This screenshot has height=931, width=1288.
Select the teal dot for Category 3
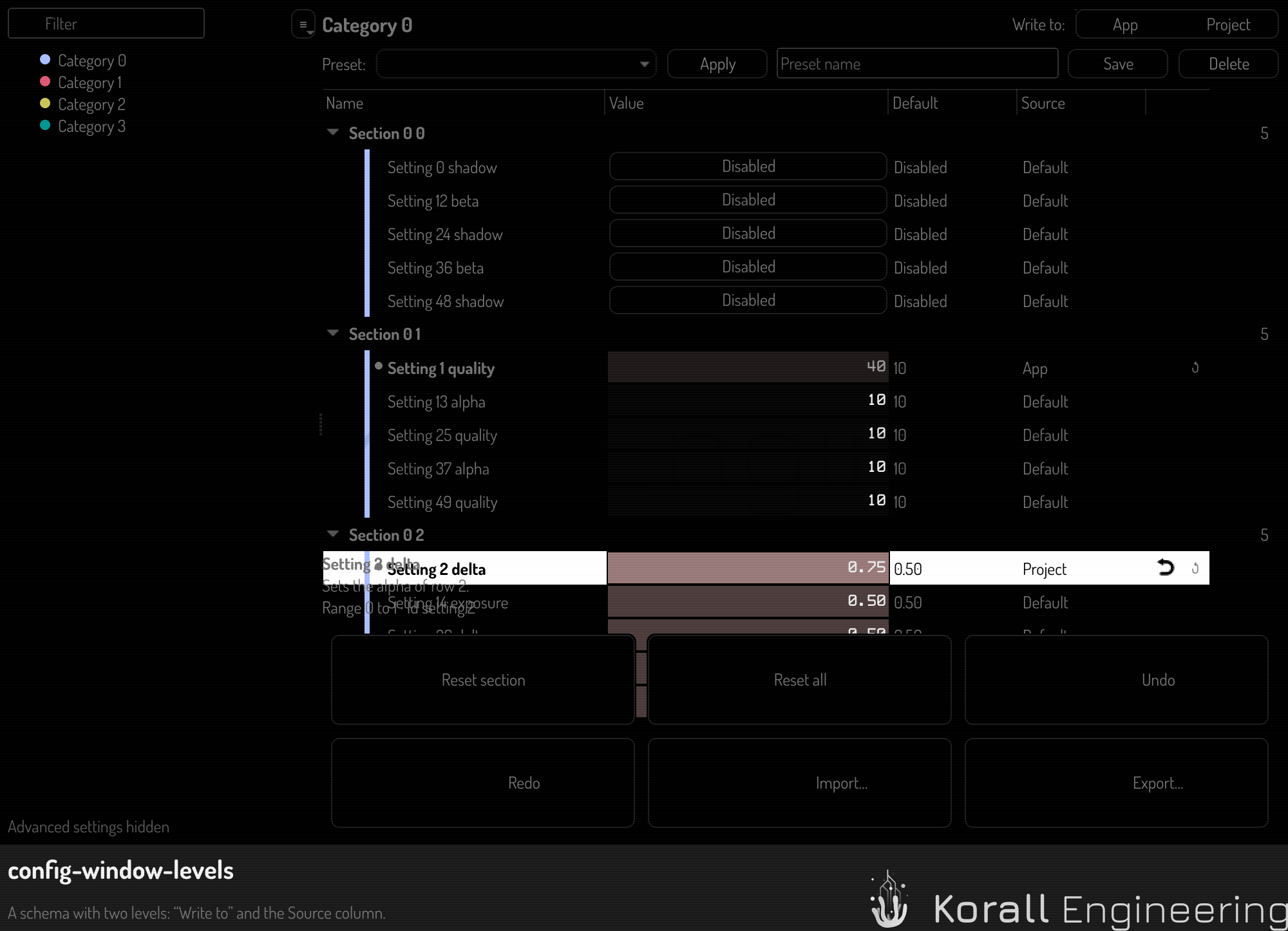click(45, 126)
